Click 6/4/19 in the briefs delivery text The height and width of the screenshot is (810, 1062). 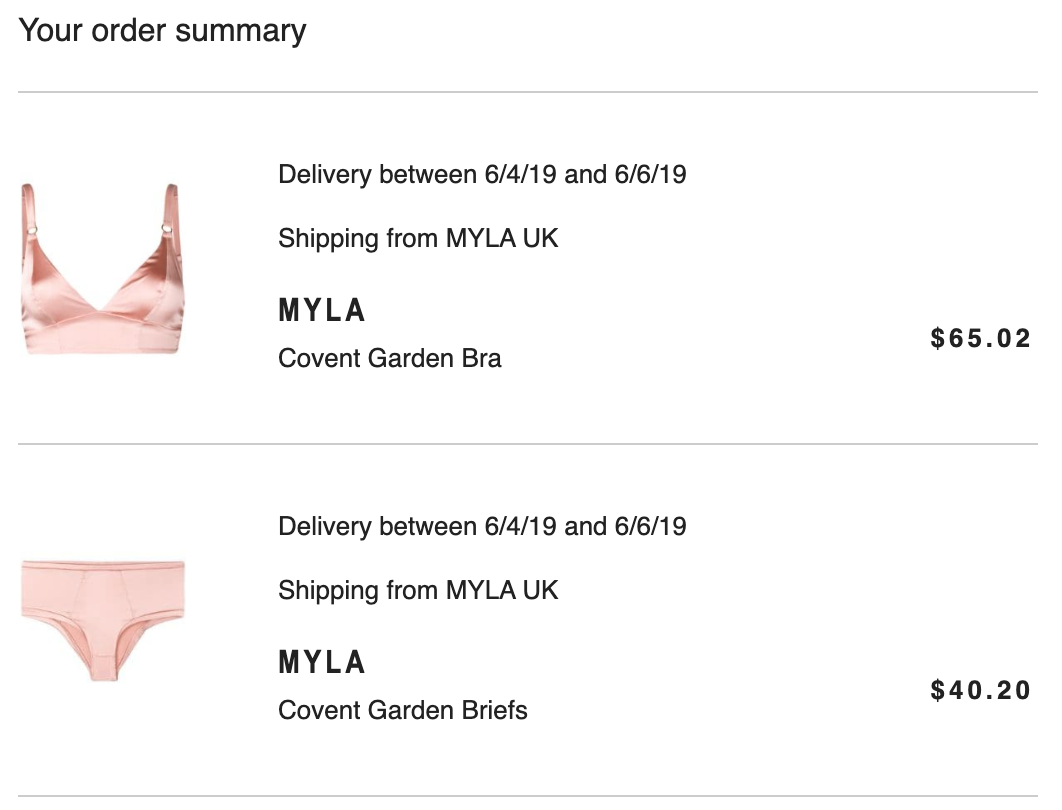[x=520, y=526]
